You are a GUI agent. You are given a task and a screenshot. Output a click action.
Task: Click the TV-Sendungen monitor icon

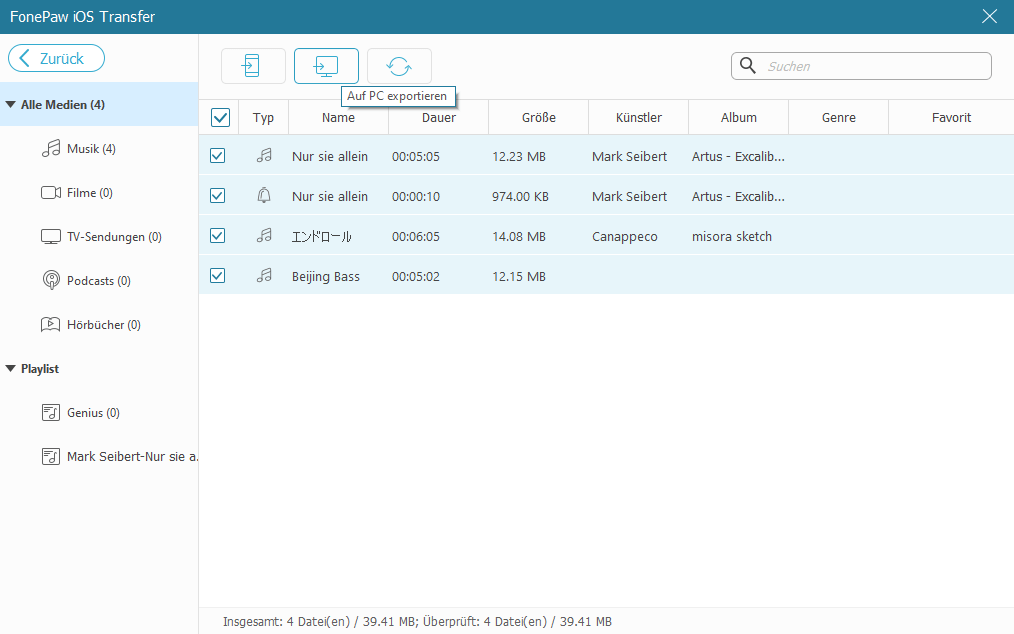[x=51, y=237]
